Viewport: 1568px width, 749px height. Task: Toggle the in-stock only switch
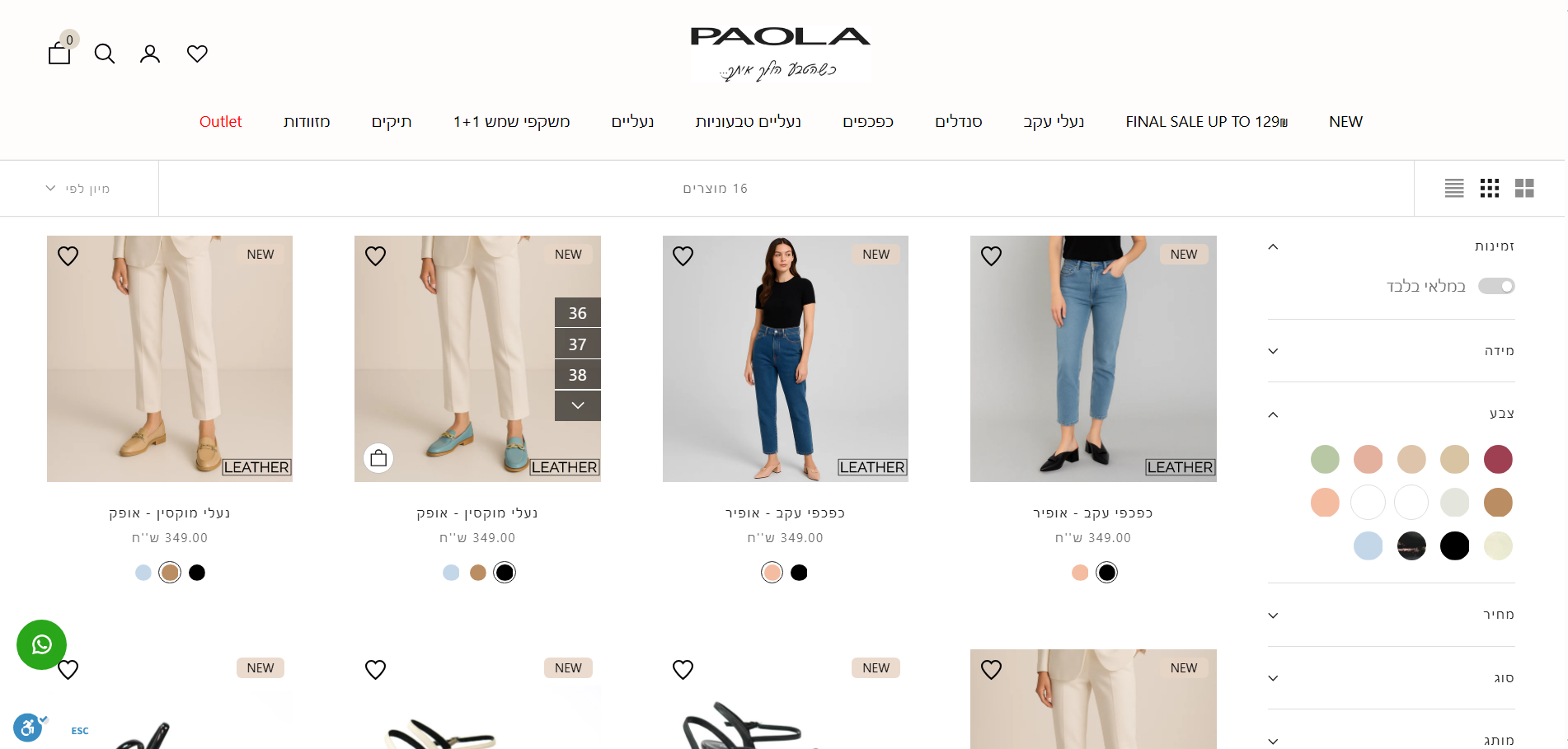tap(1496, 286)
